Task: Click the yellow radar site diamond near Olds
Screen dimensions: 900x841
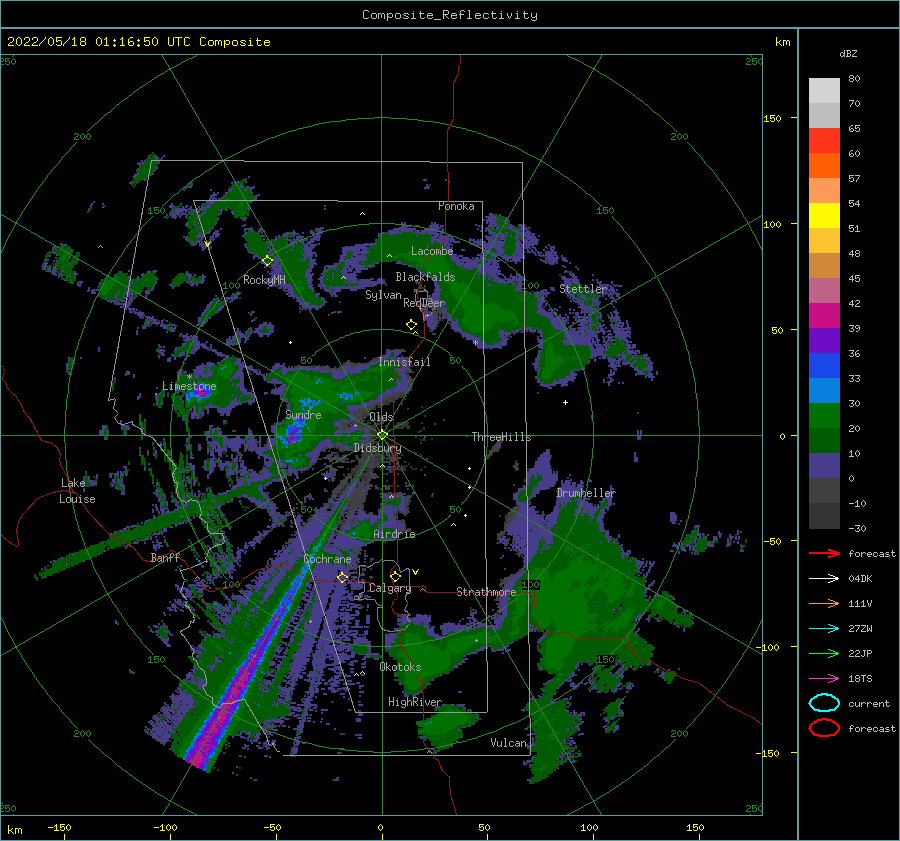Action: [x=382, y=435]
